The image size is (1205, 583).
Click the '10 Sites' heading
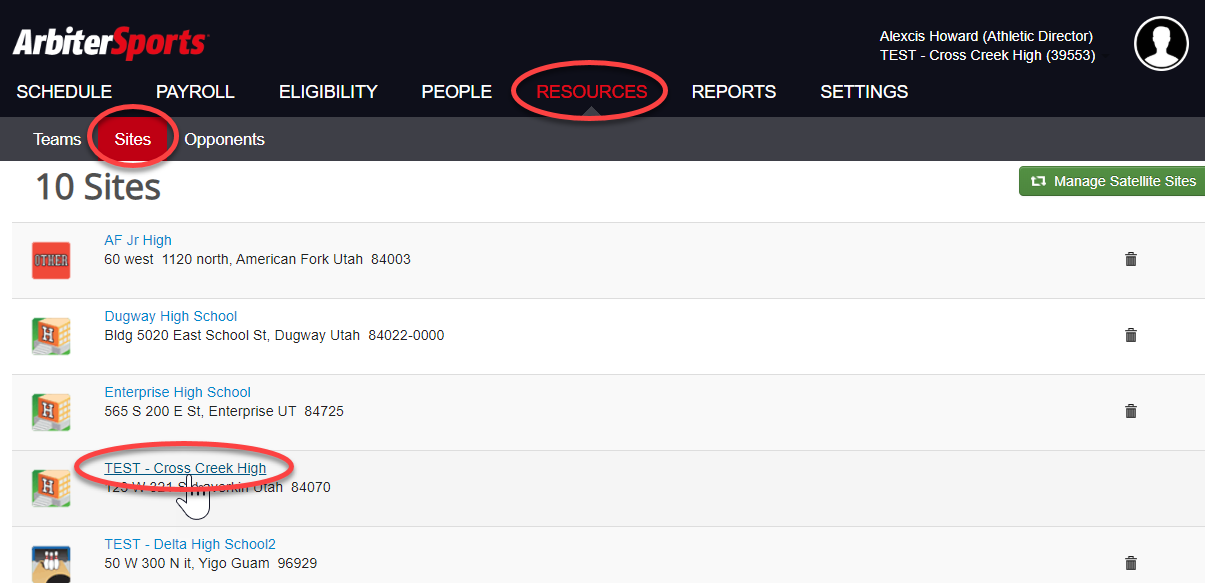pyautogui.click(x=98, y=187)
